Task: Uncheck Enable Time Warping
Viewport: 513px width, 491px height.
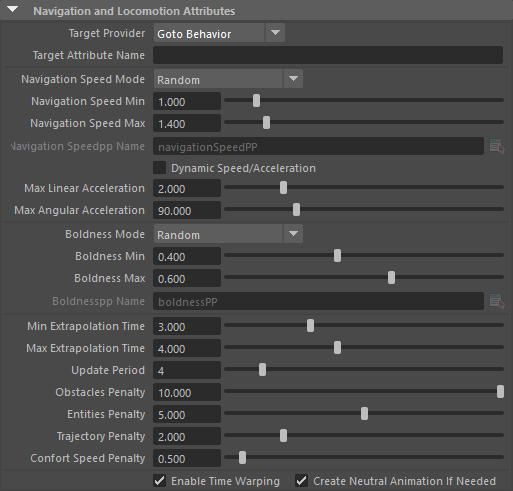Action: 160,481
